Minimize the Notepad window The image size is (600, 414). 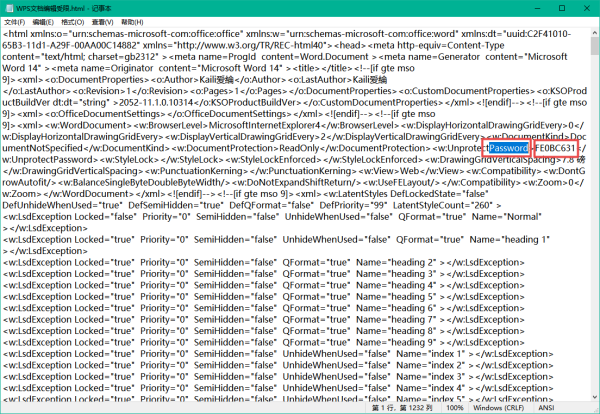coord(537,8)
